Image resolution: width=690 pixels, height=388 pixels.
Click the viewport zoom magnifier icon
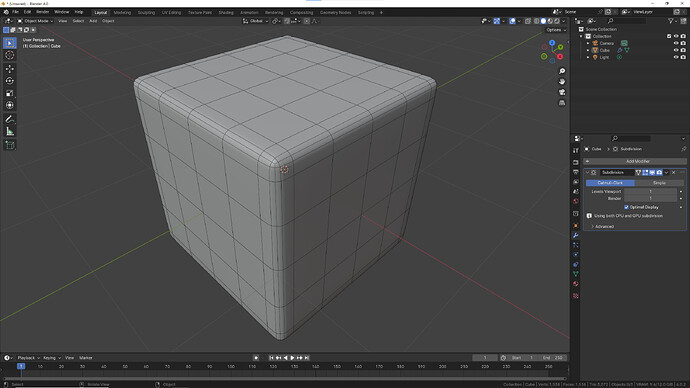pyautogui.click(x=562, y=71)
